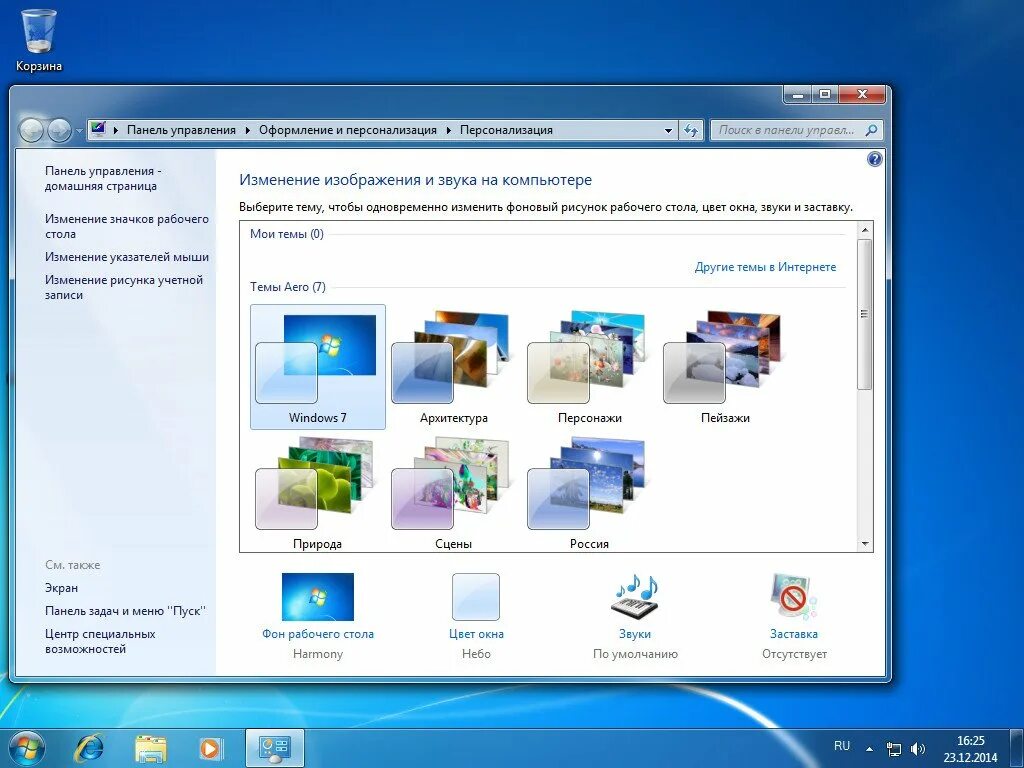
Task: Click the refresh button beside address bar
Action: [691, 130]
